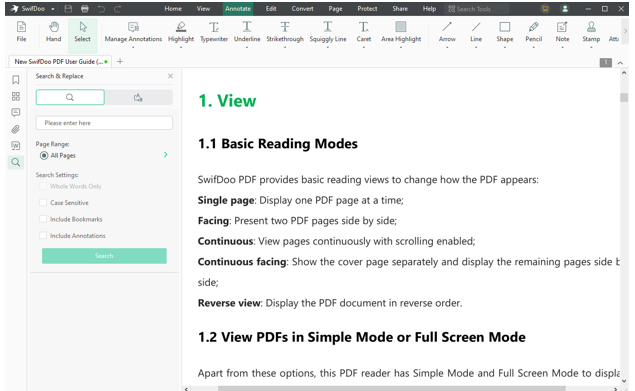Open Manage Annotations
The height and width of the screenshot is (391, 635).
coord(133,32)
